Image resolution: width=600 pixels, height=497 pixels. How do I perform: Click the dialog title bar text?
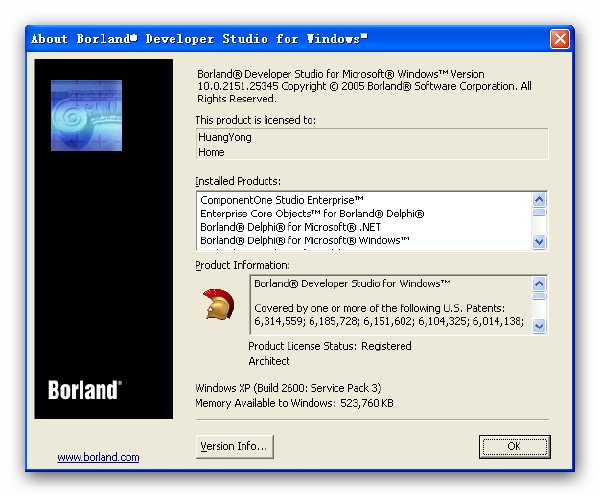coord(199,39)
